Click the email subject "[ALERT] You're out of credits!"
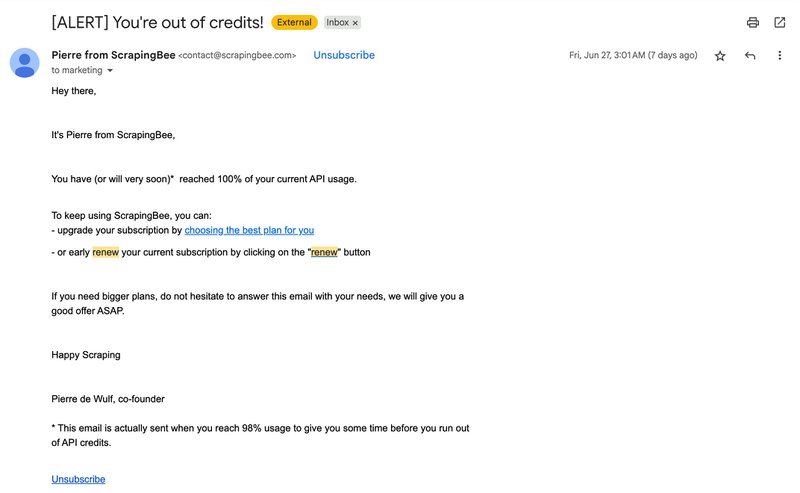The image size is (800, 493). click(x=157, y=22)
